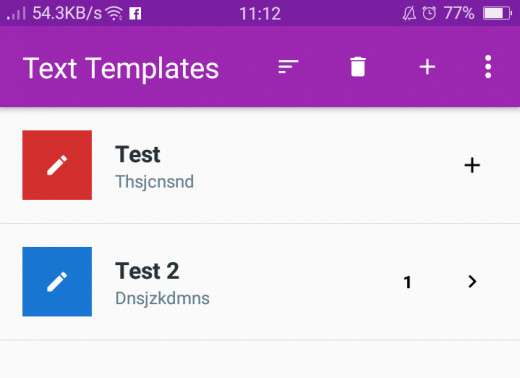Open the sort options icon
Viewport: 520px width, 378px height.
click(x=288, y=67)
